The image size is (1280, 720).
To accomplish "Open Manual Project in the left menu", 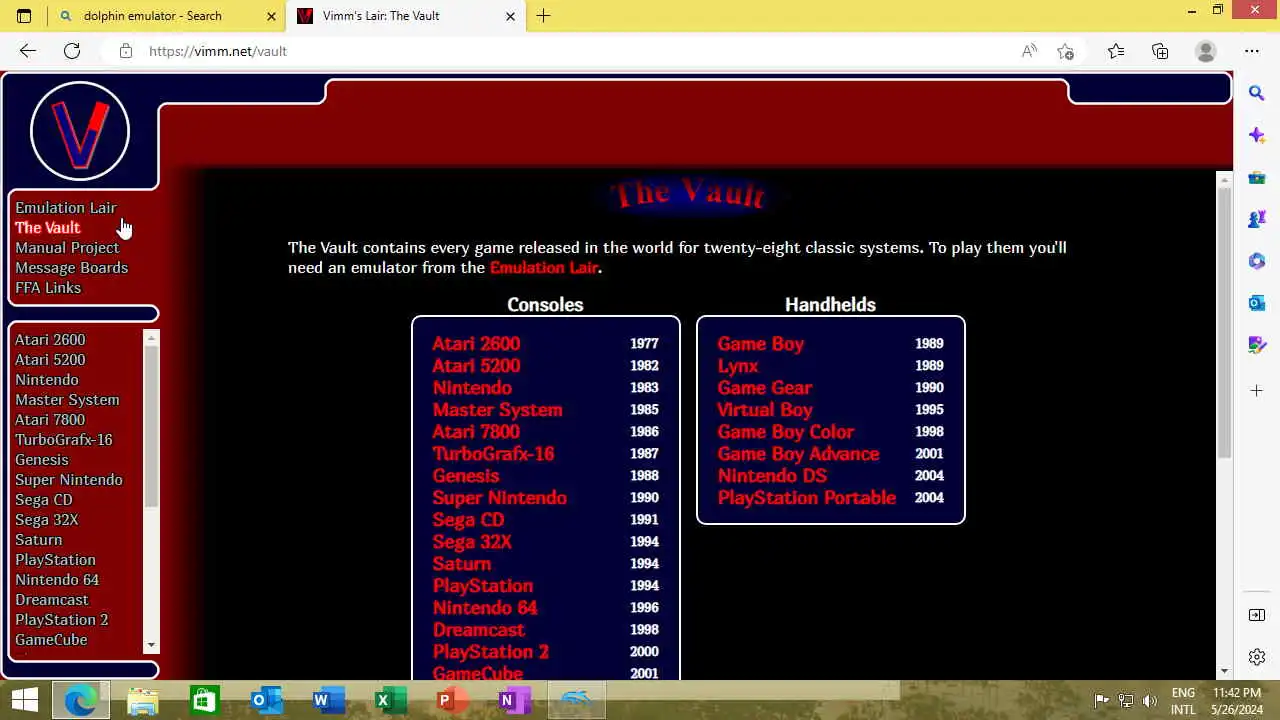I will click(x=67, y=247).
